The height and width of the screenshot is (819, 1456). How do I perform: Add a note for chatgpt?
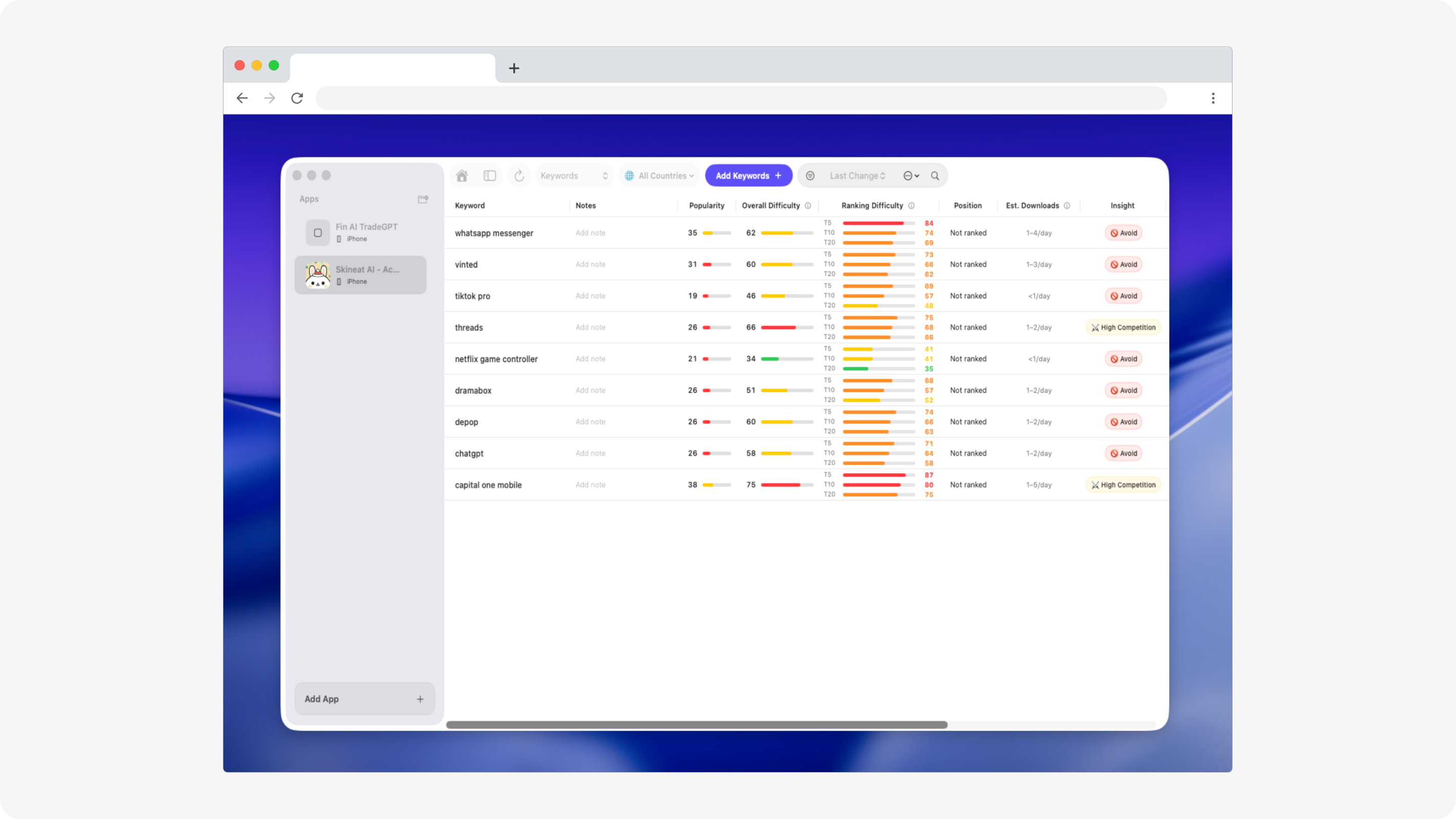[x=590, y=453]
